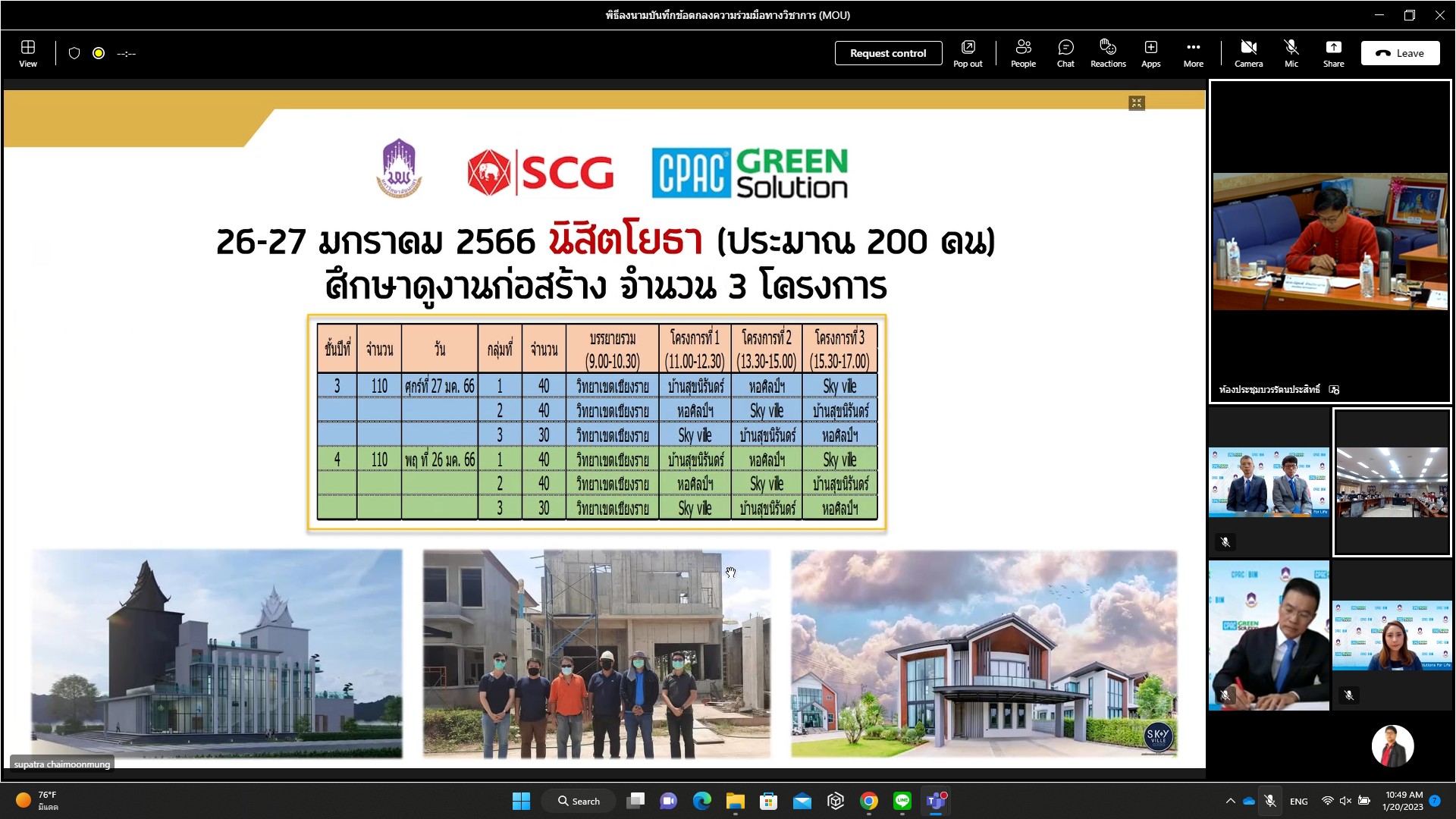Click the taskbar Search box

point(579,801)
